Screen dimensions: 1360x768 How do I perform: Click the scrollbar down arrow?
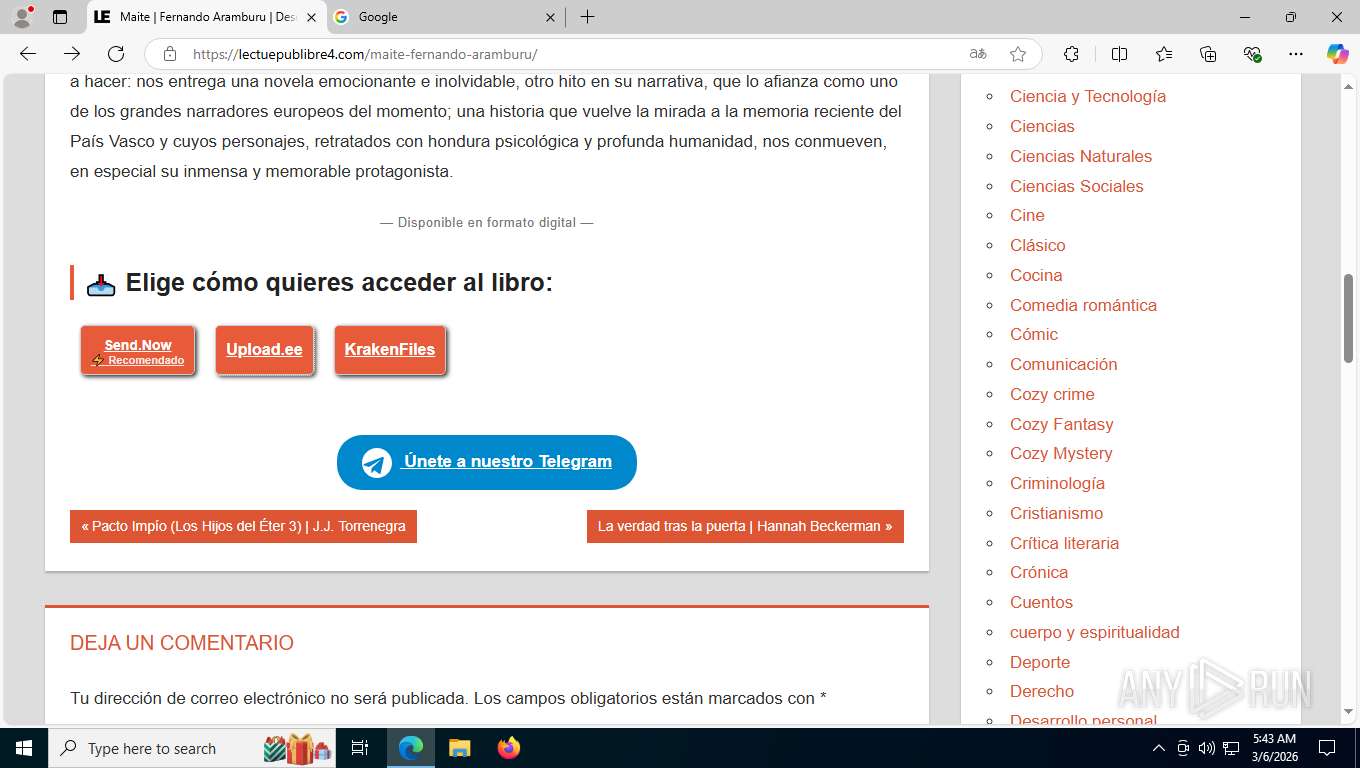coord(1348,712)
